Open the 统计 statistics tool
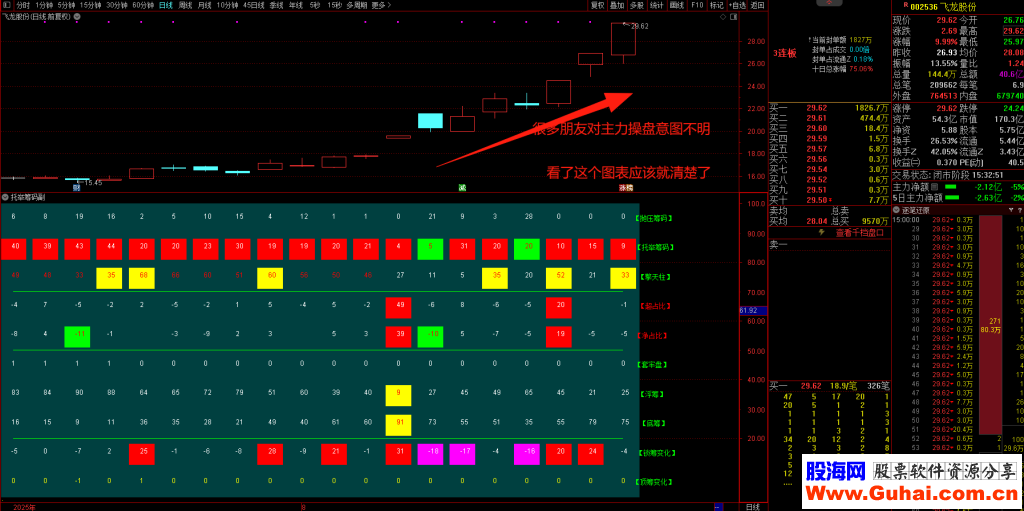Screen dimensions: 1024x511 656,5
